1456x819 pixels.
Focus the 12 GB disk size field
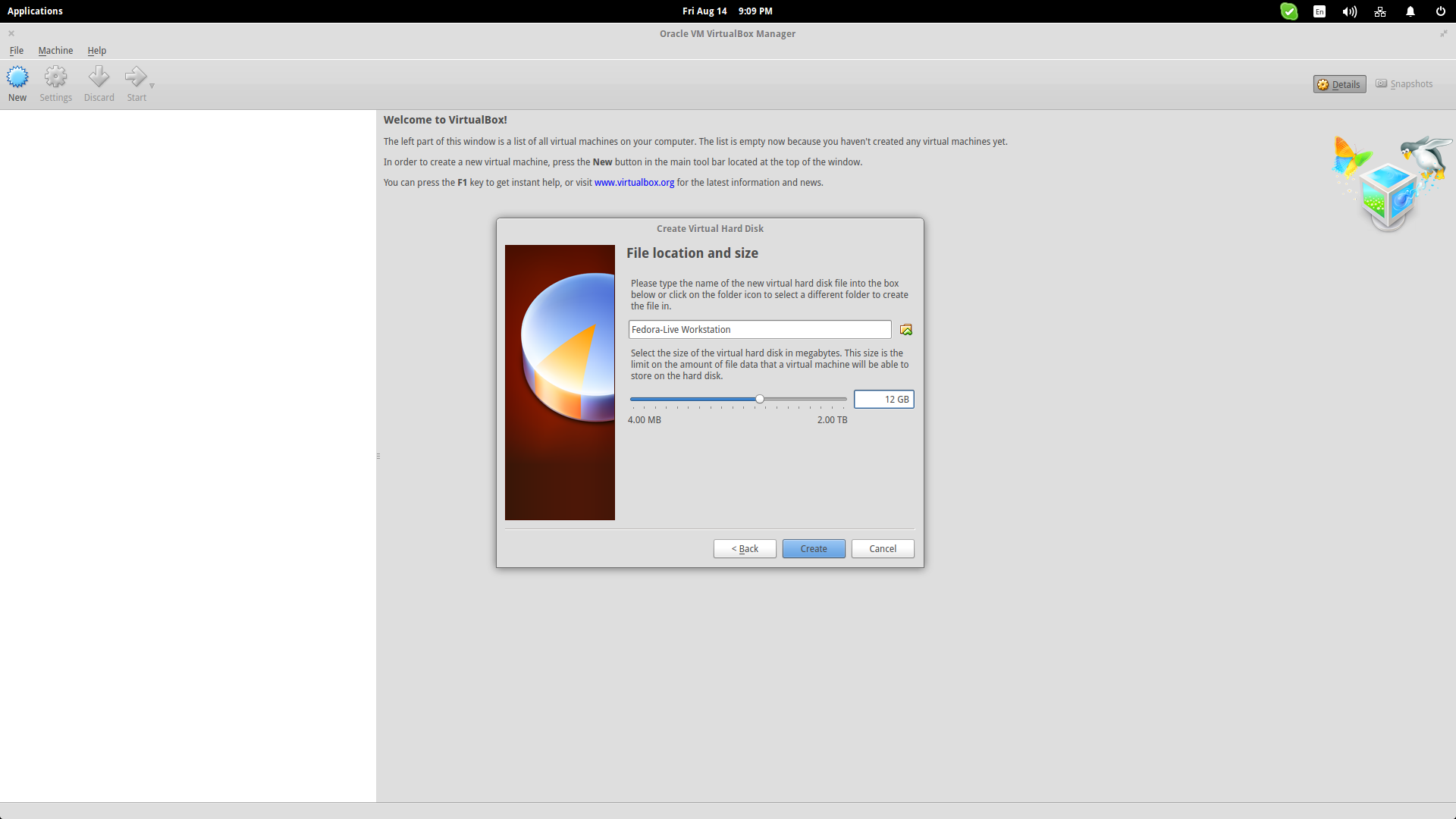coord(884,400)
